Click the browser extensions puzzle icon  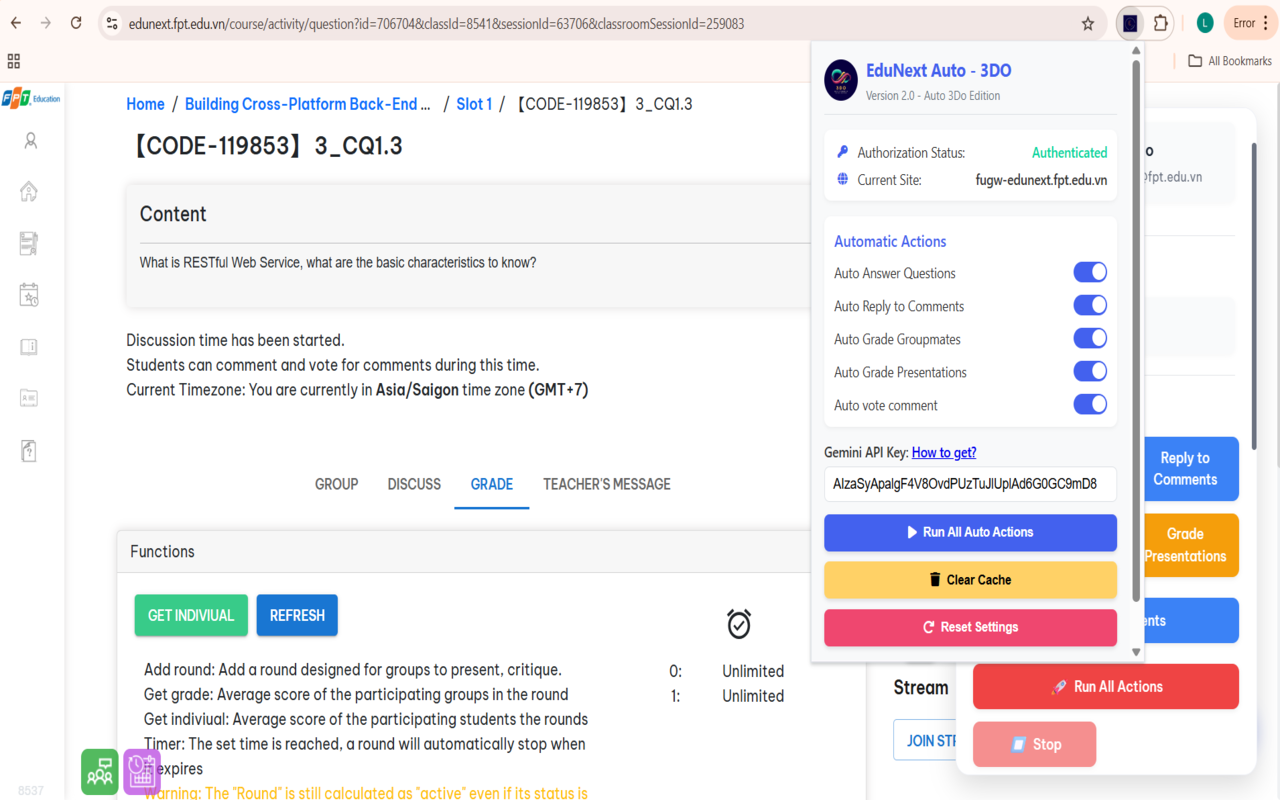click(1160, 23)
